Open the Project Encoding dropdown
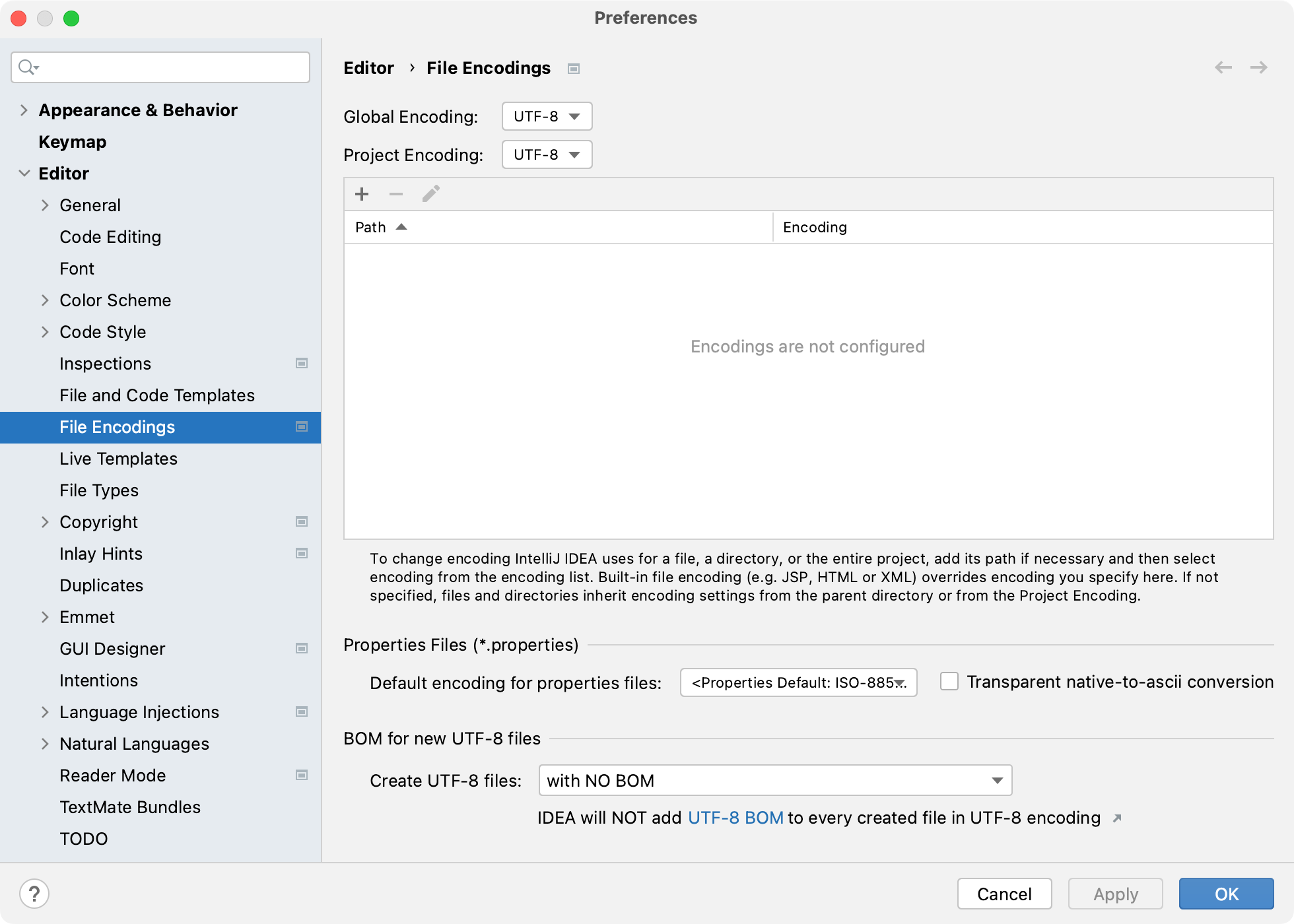This screenshot has width=1294, height=924. tap(546, 154)
